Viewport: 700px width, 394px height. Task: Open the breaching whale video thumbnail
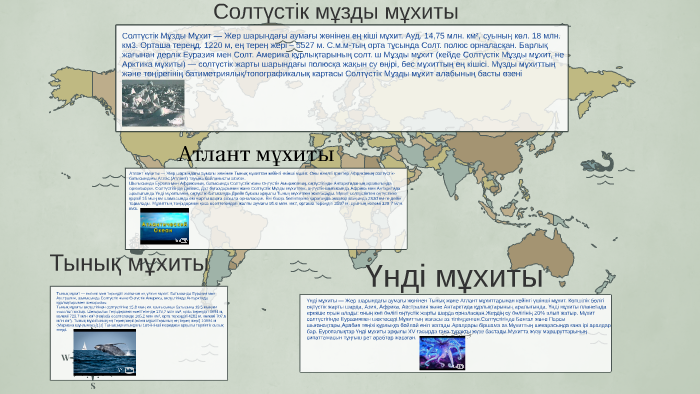104,352
